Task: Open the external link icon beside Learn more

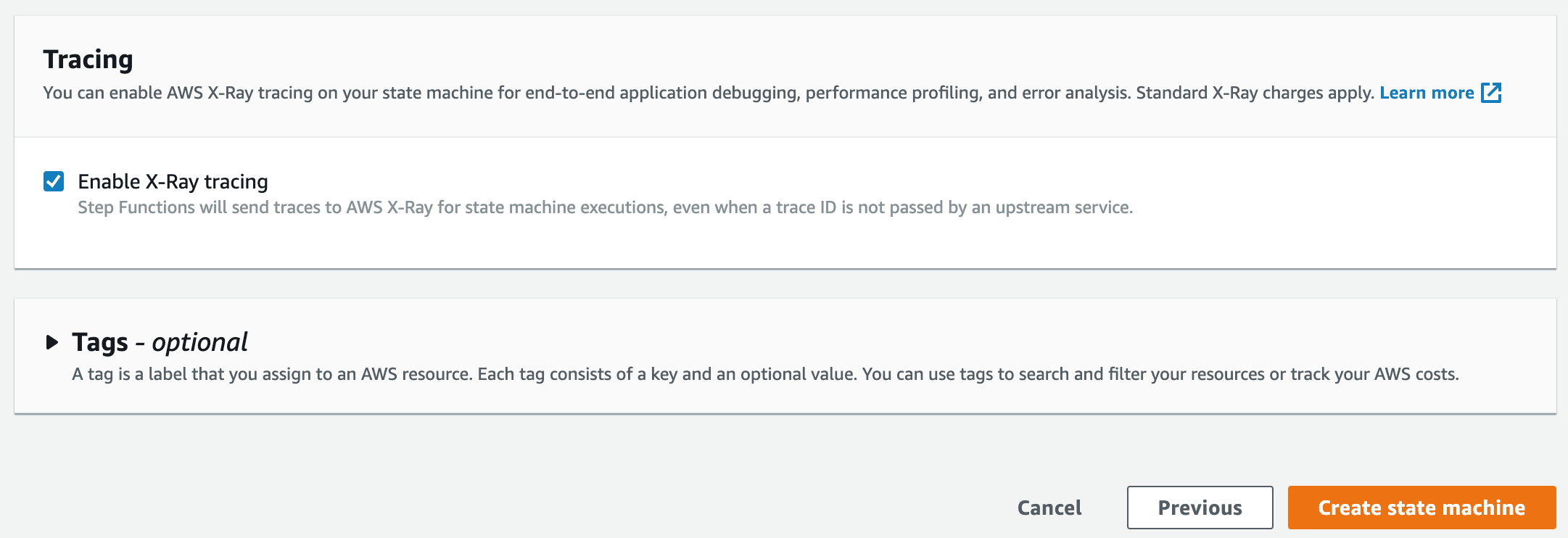Action: (x=1491, y=93)
